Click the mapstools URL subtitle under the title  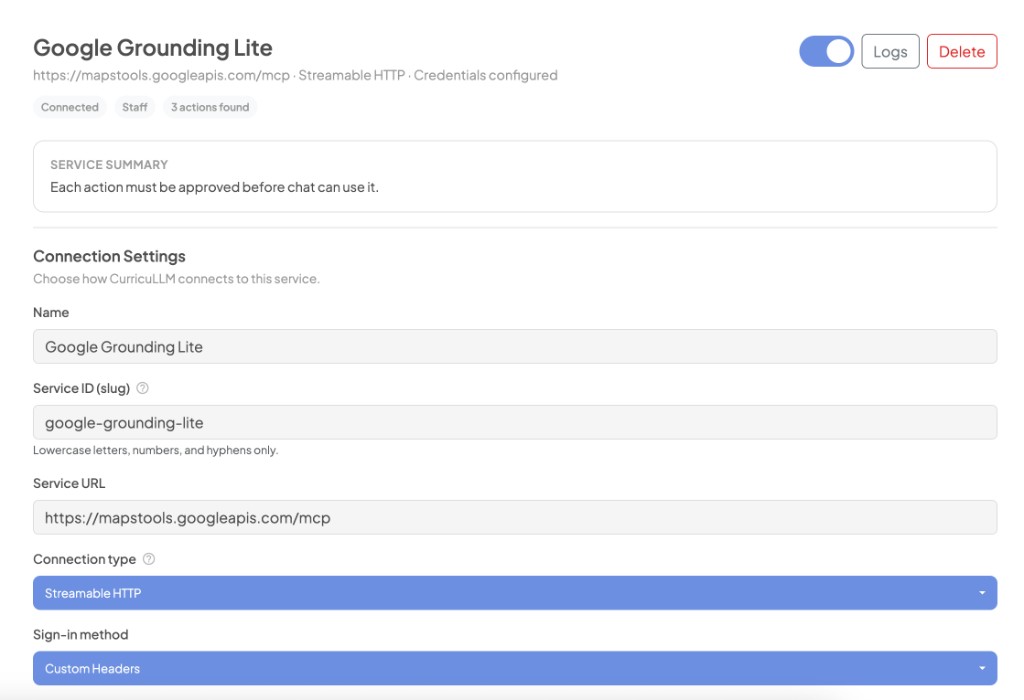pos(295,75)
